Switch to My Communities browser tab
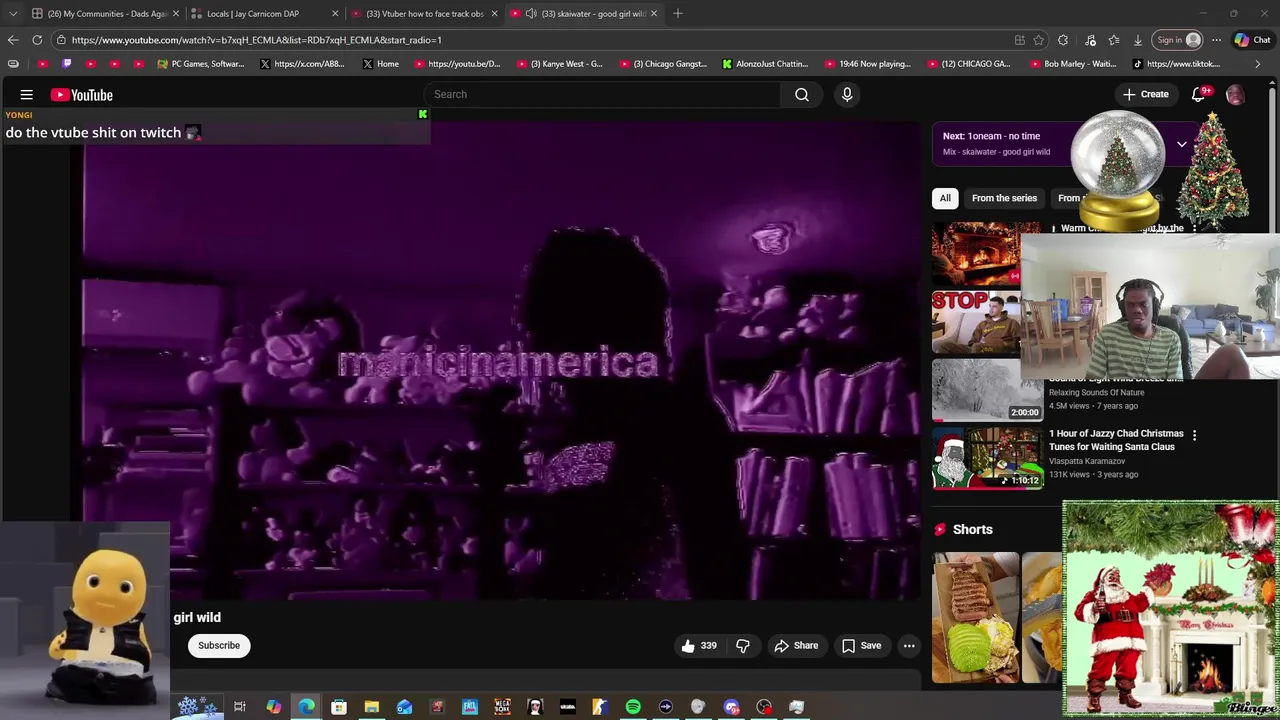Image resolution: width=1280 pixels, height=720 pixels. click(x=105, y=14)
